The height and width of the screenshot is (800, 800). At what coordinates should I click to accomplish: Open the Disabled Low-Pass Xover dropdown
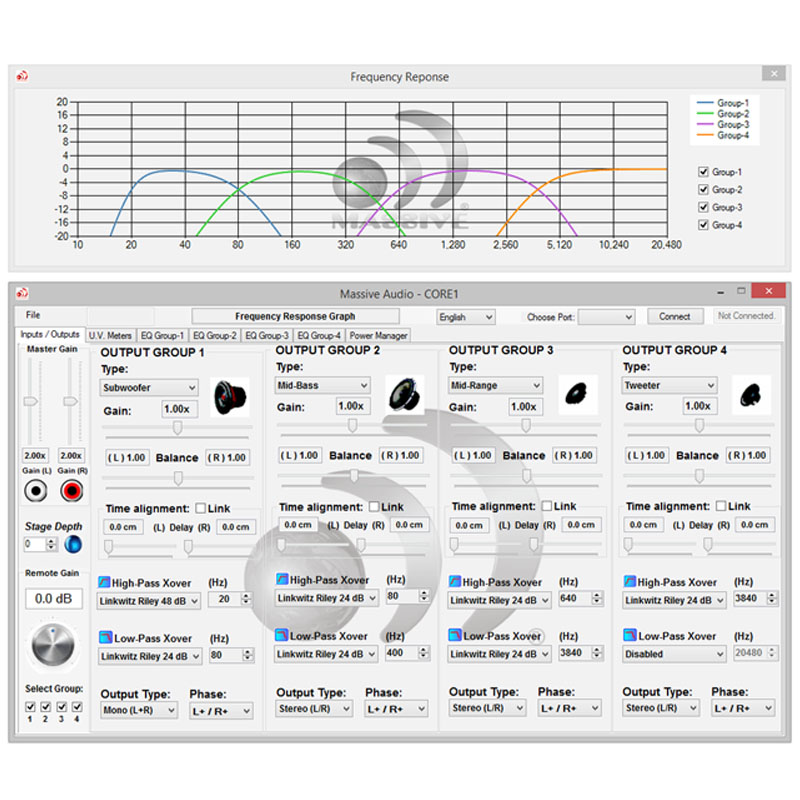click(673, 653)
